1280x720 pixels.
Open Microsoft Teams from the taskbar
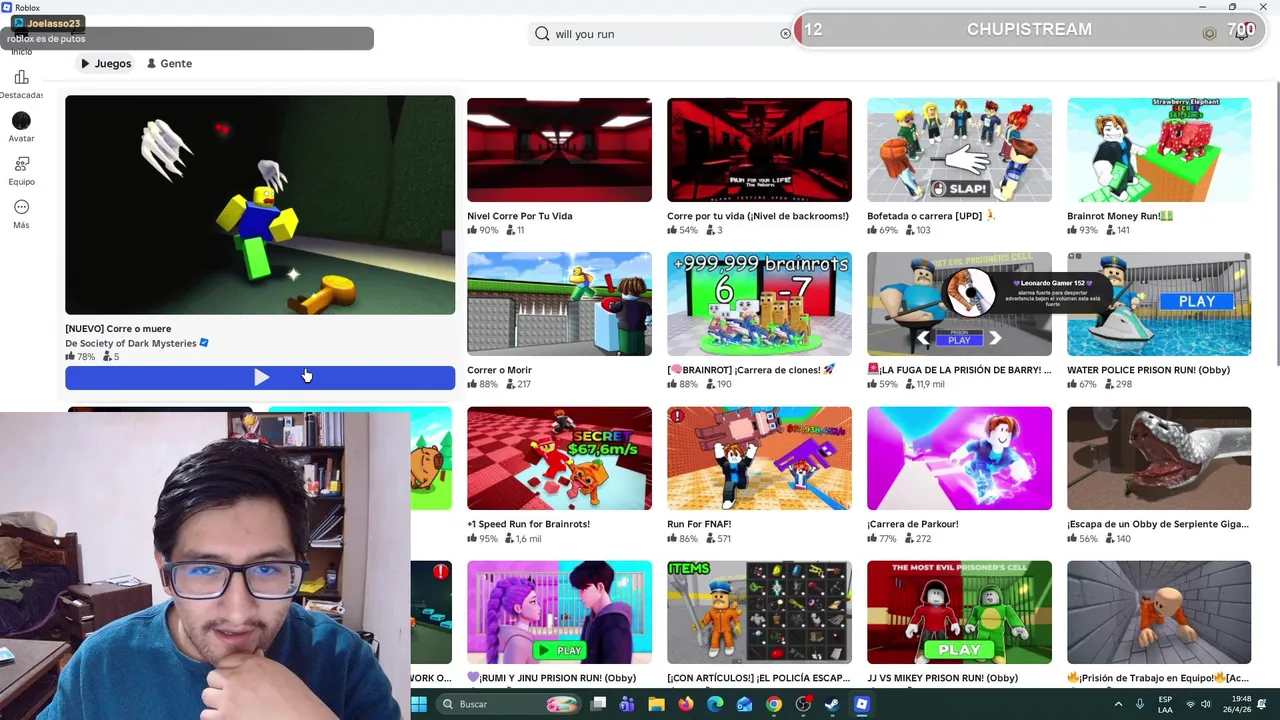[x=627, y=704]
